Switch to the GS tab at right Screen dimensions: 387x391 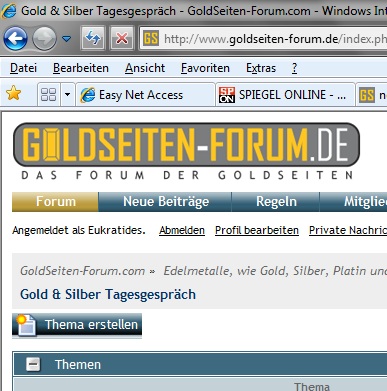click(371, 95)
